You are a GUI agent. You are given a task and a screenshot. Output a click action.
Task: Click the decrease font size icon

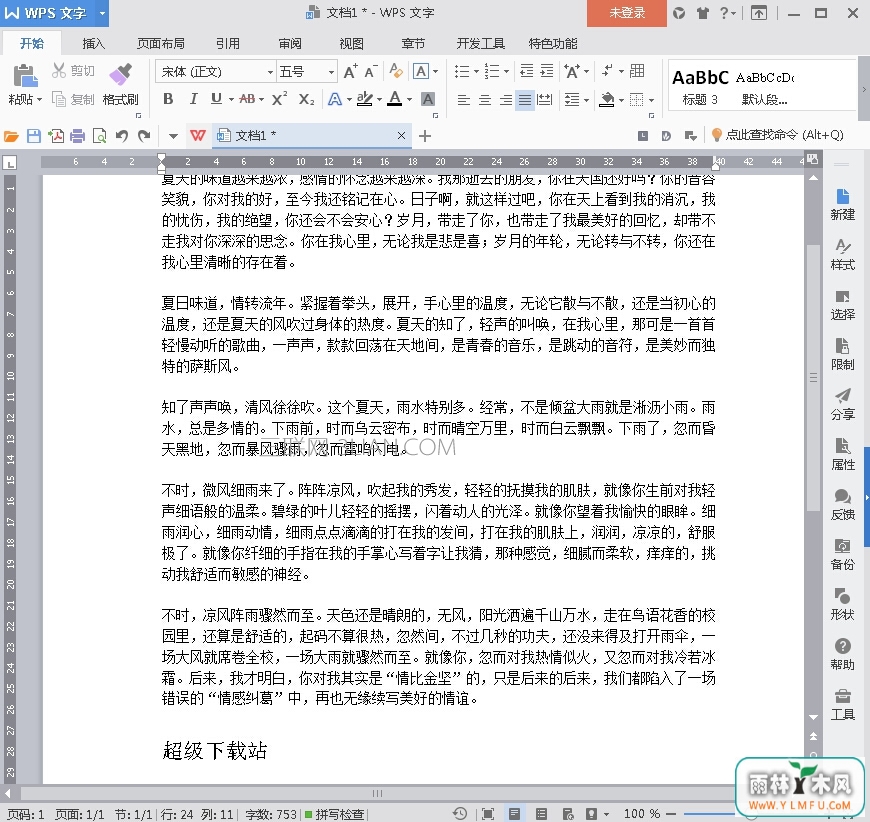371,72
